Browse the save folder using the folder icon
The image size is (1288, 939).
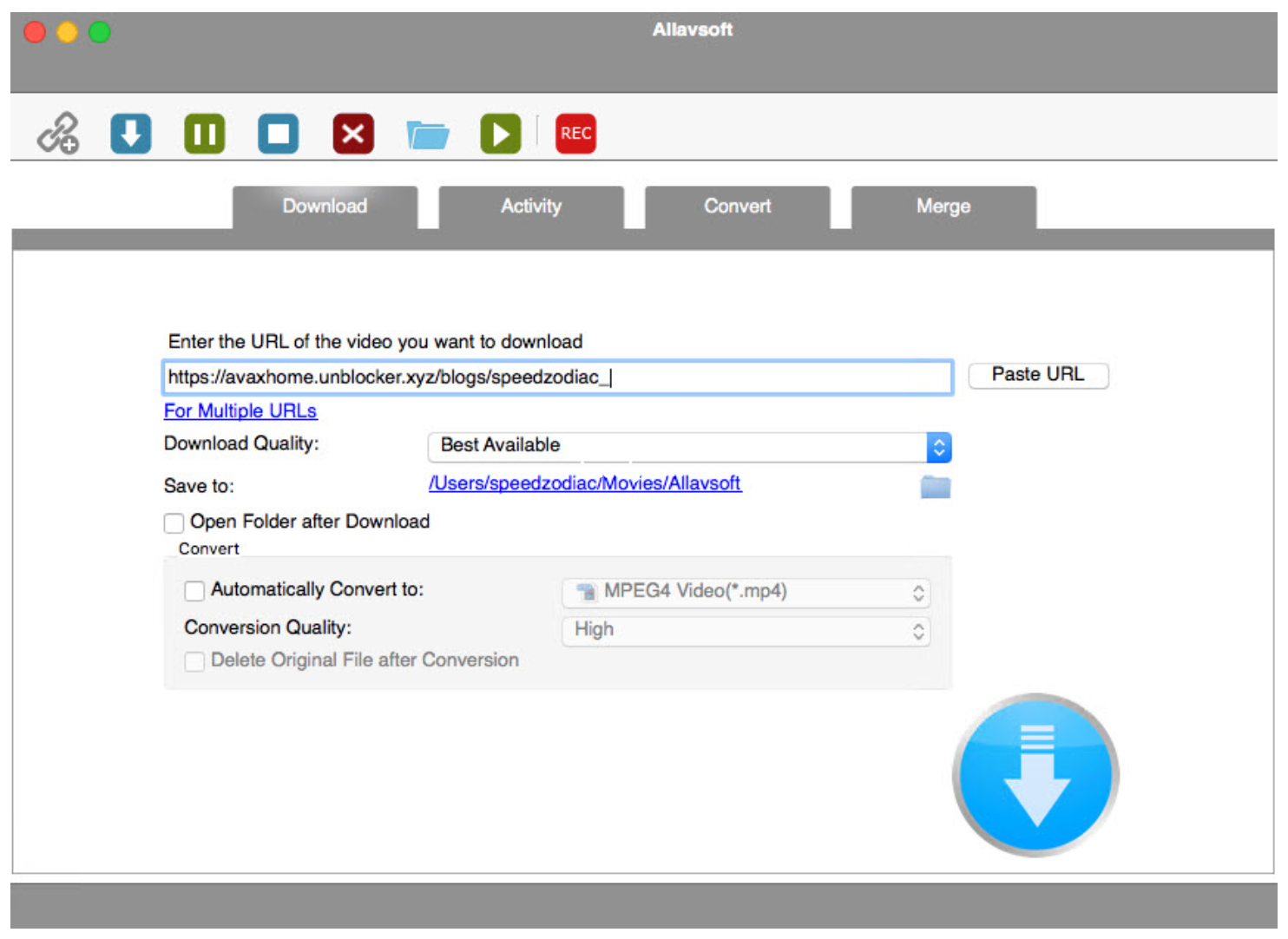click(936, 487)
